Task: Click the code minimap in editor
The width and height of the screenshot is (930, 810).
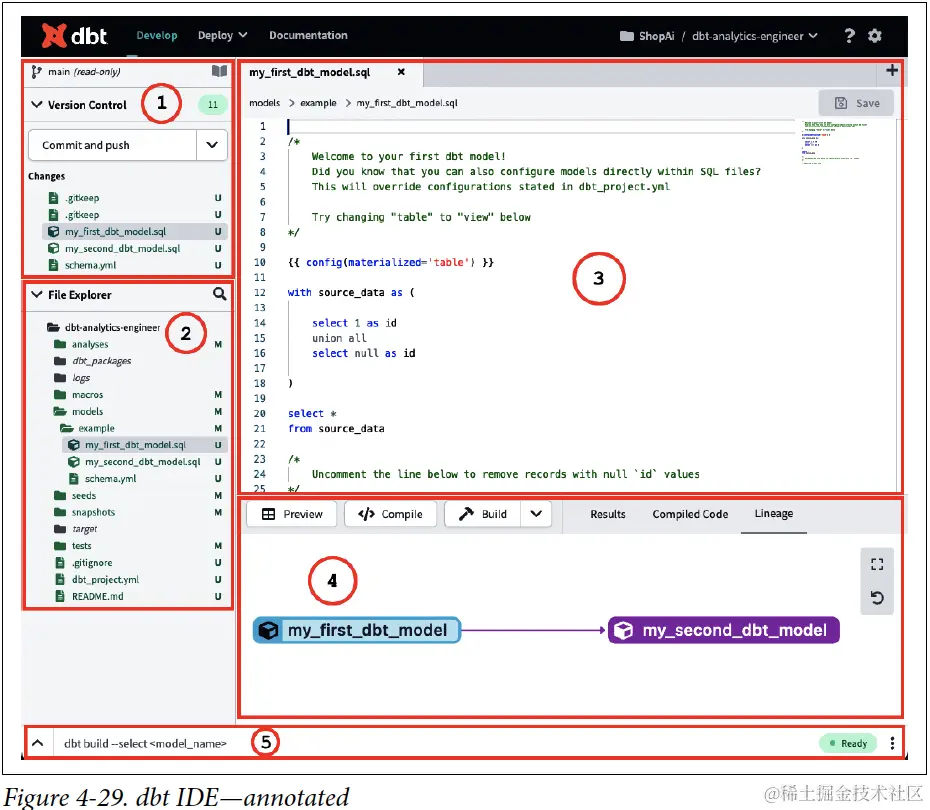Action: click(833, 142)
